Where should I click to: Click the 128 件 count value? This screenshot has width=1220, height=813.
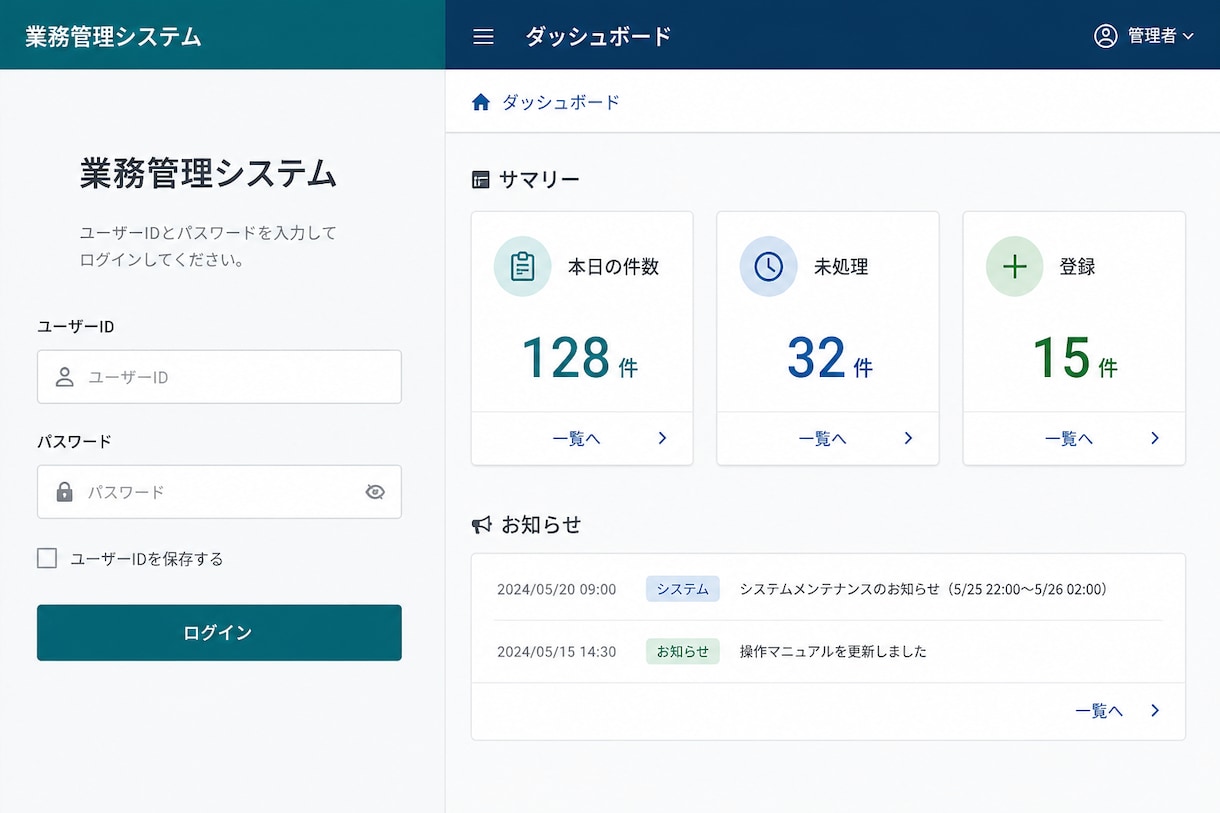coord(579,358)
